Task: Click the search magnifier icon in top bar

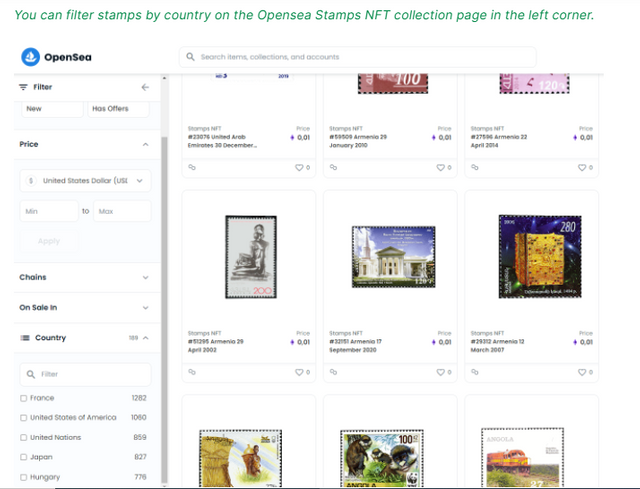Action: click(x=190, y=57)
